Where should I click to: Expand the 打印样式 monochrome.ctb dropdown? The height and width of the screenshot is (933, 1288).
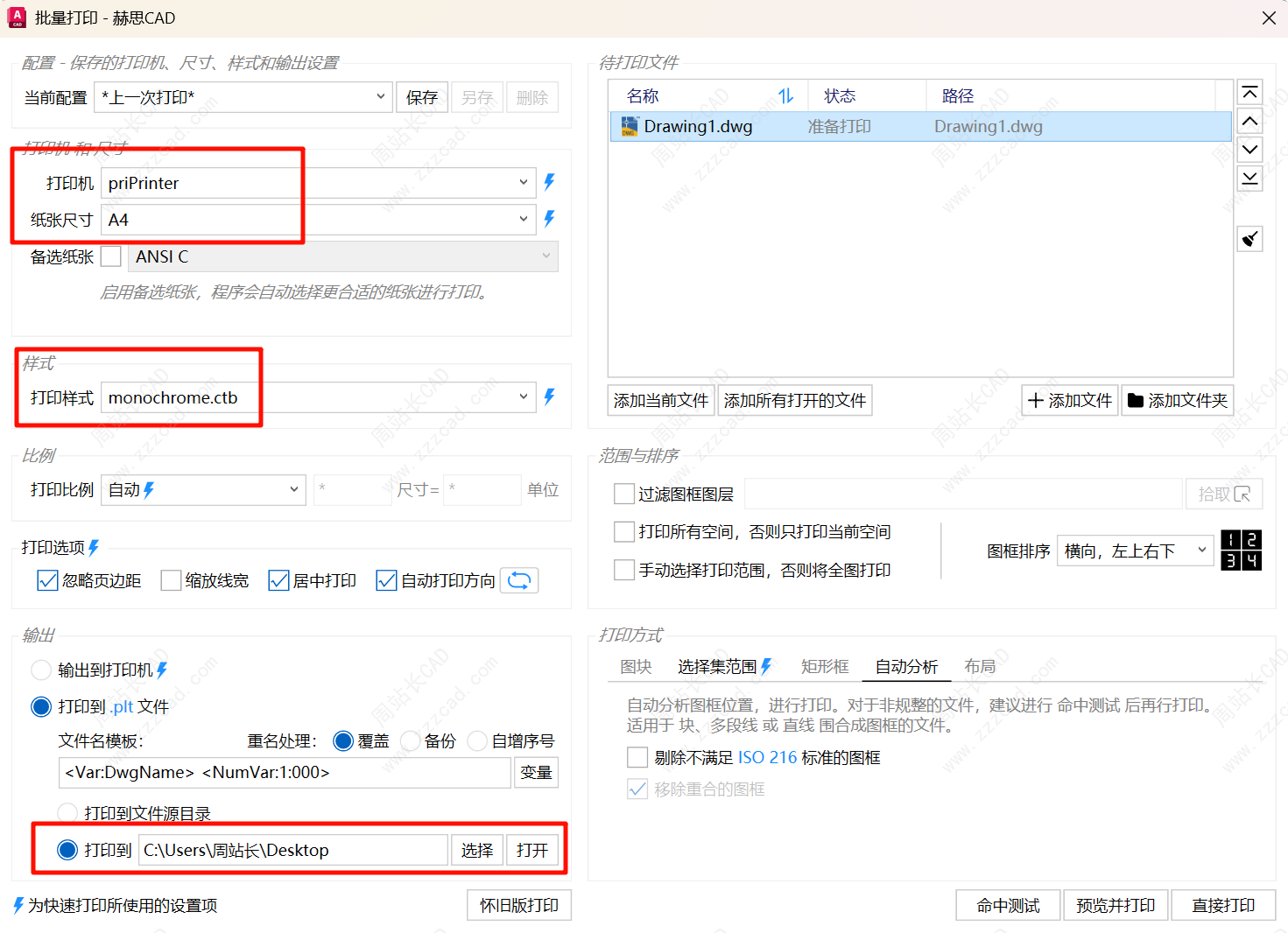click(x=318, y=397)
